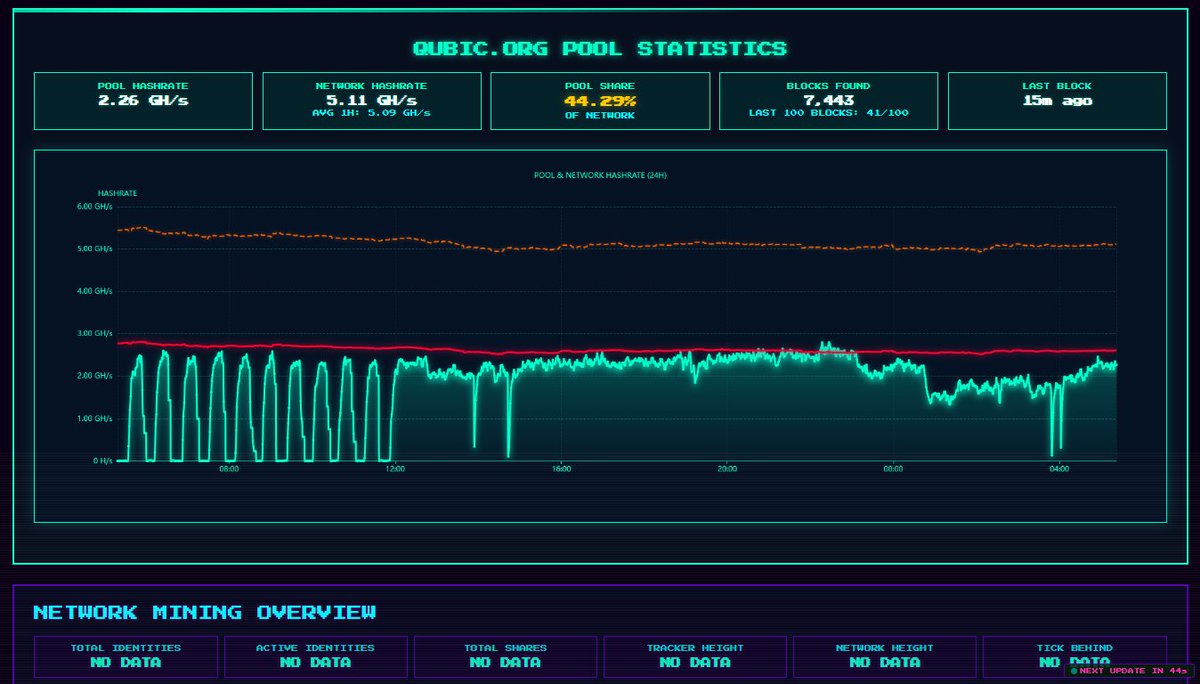Click the 08:00 time axis label

[x=228, y=469]
